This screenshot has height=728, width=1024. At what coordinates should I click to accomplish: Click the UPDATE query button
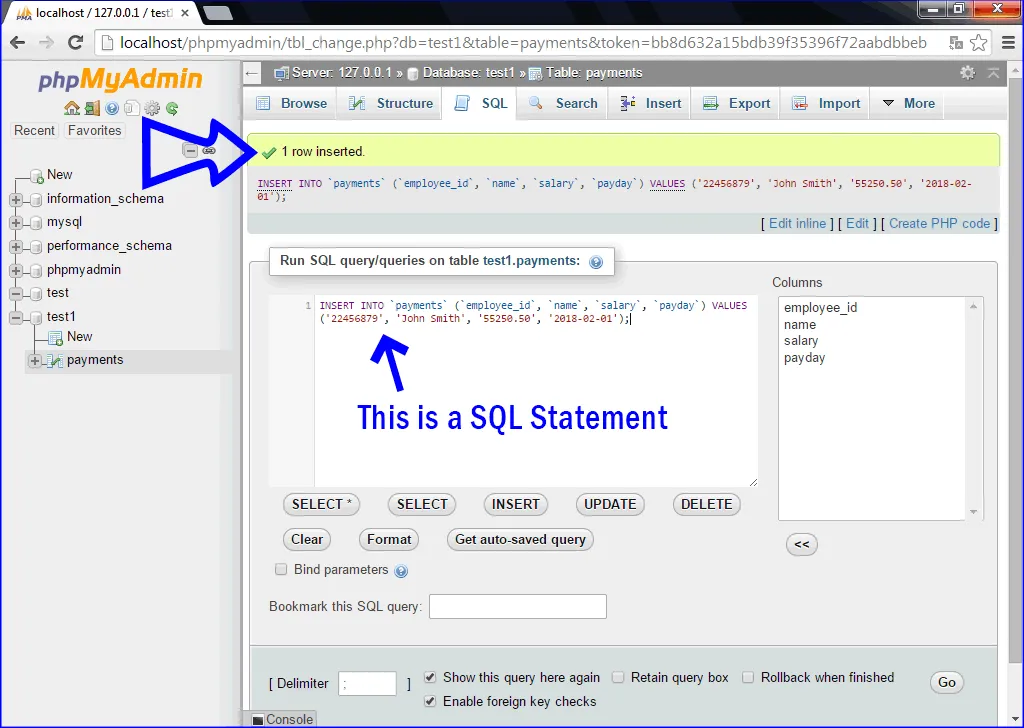click(x=610, y=504)
